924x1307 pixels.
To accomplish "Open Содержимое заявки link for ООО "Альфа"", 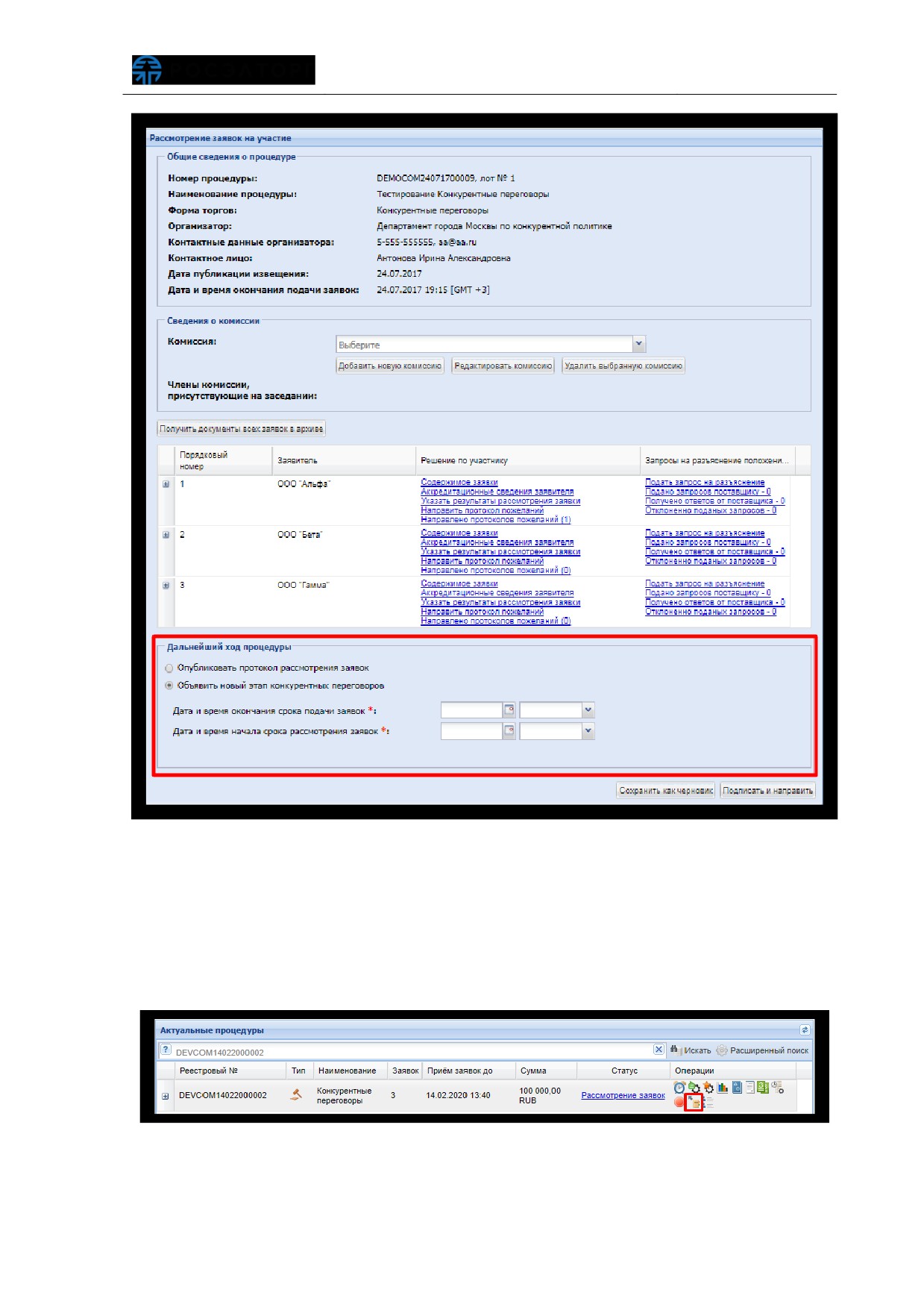I will point(459,483).
